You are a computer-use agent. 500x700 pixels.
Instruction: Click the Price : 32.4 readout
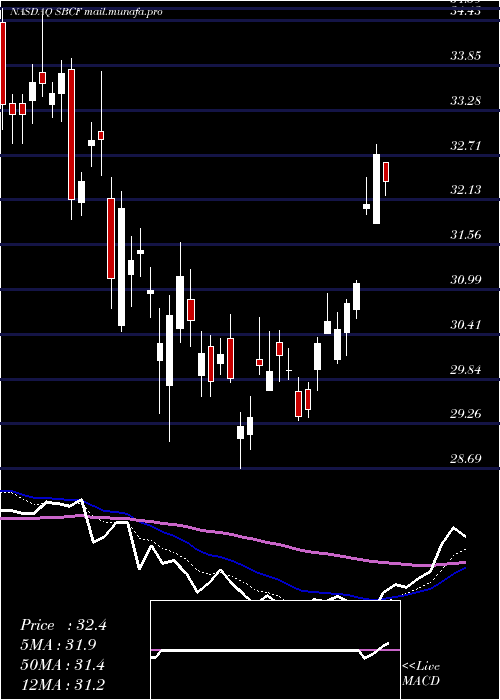pos(63,625)
